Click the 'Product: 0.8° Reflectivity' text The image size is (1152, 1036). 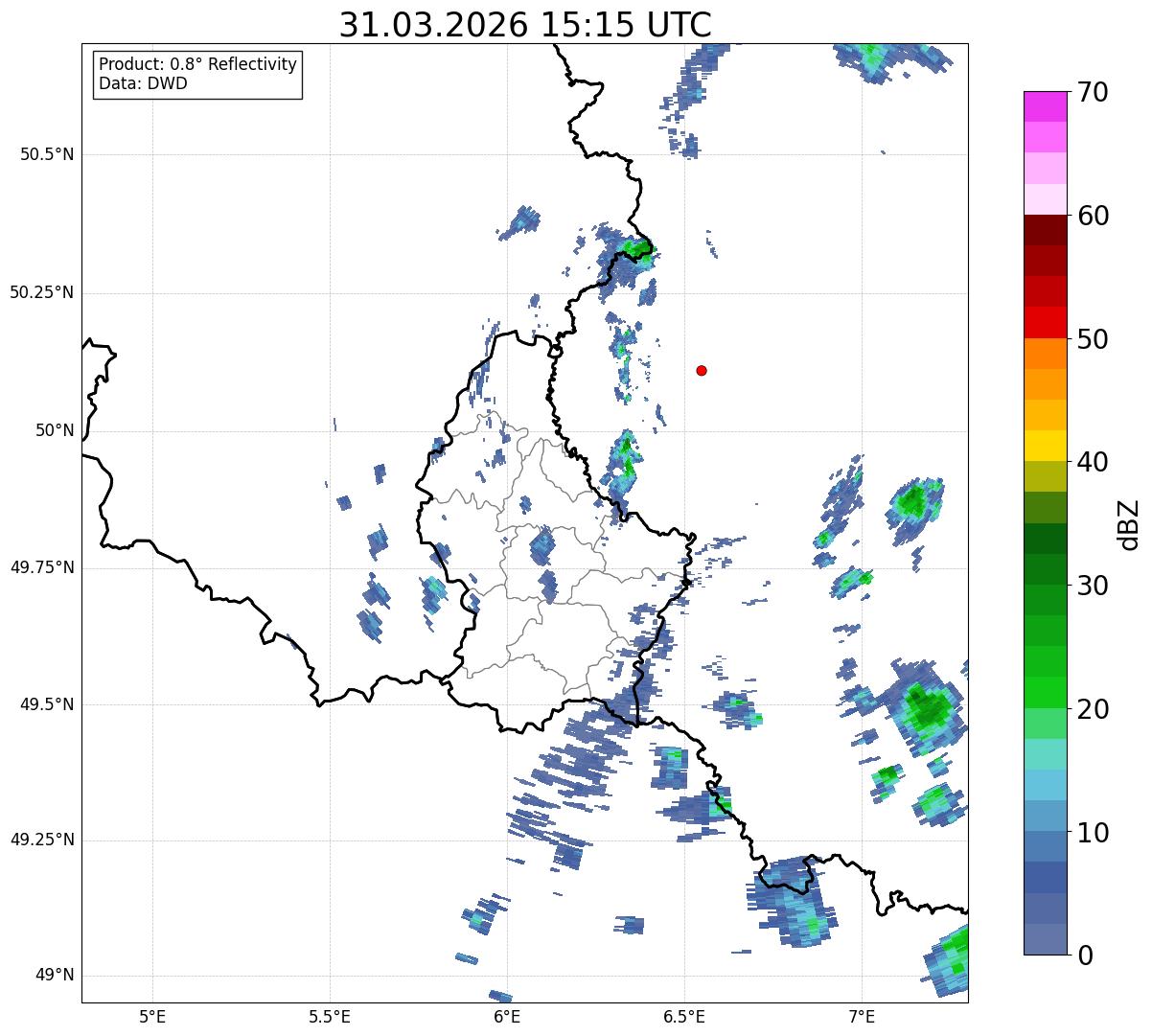198,64
